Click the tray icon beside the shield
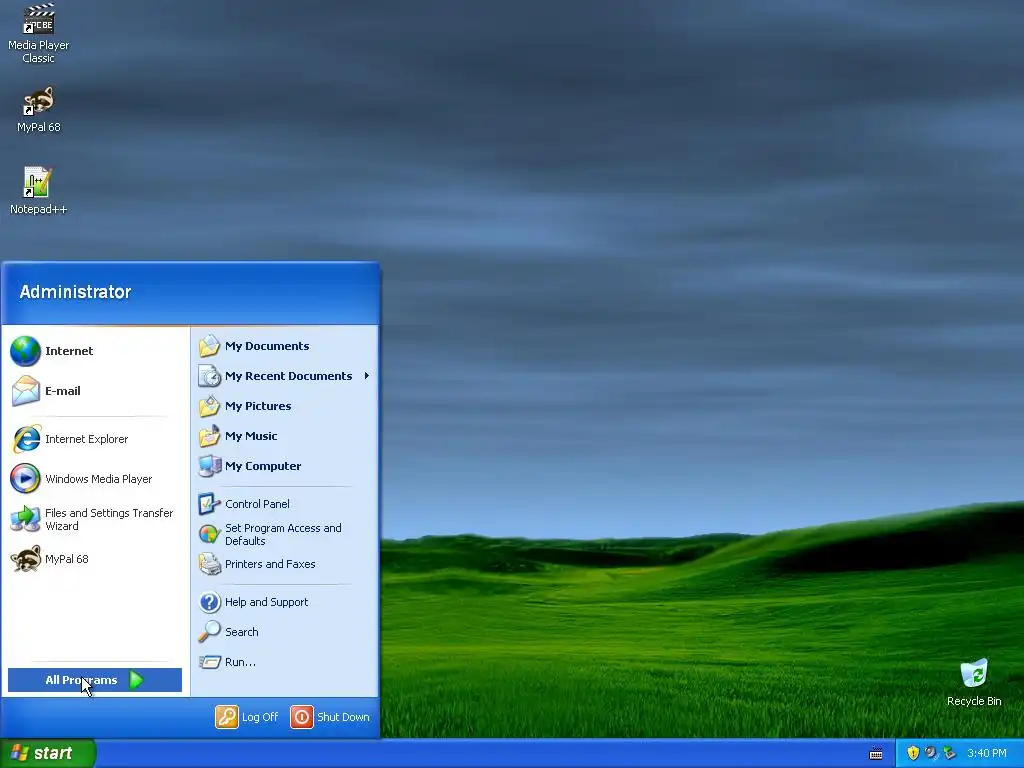Image resolution: width=1024 pixels, height=768 pixels. pos(931,753)
